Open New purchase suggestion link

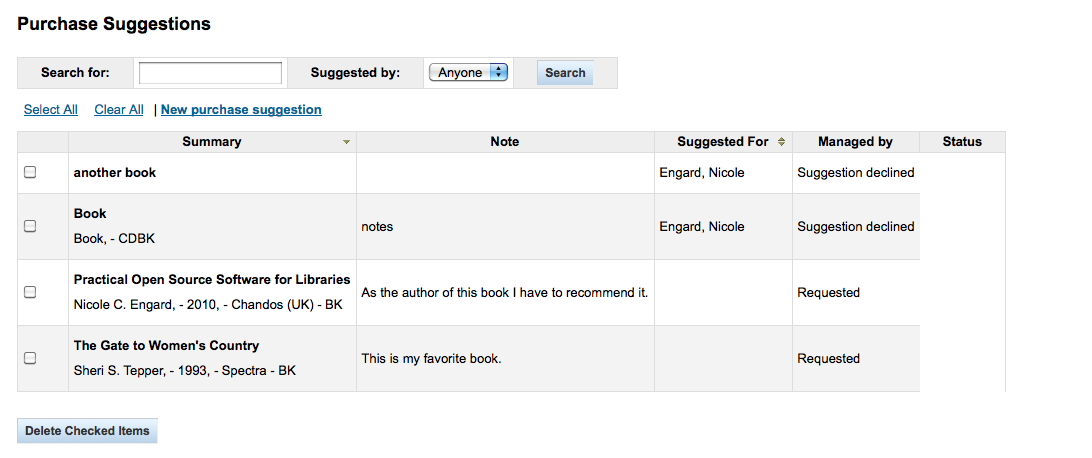(241, 110)
